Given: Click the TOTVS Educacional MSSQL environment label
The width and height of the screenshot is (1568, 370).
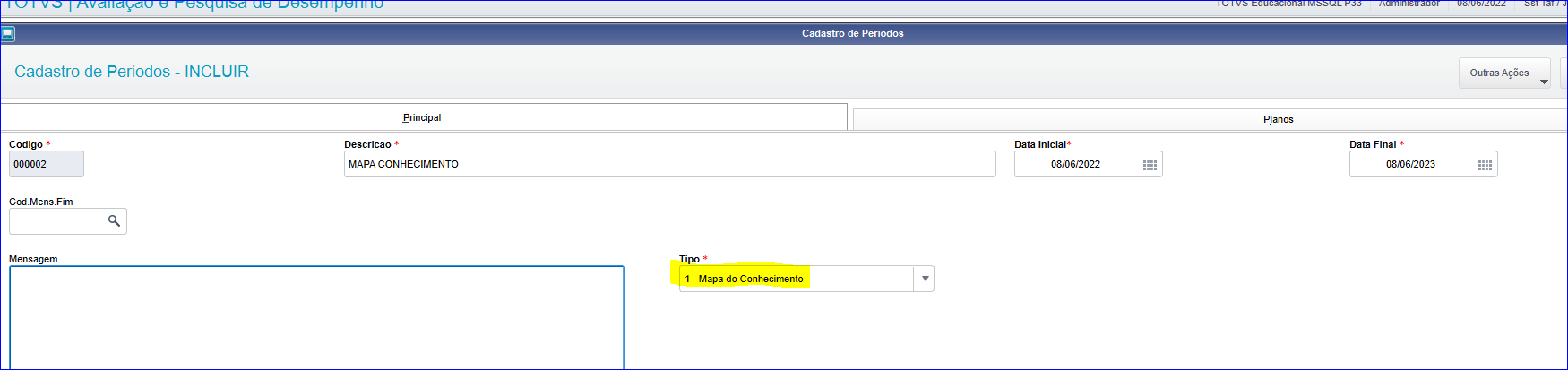Looking at the screenshot, I should click(x=1288, y=4).
